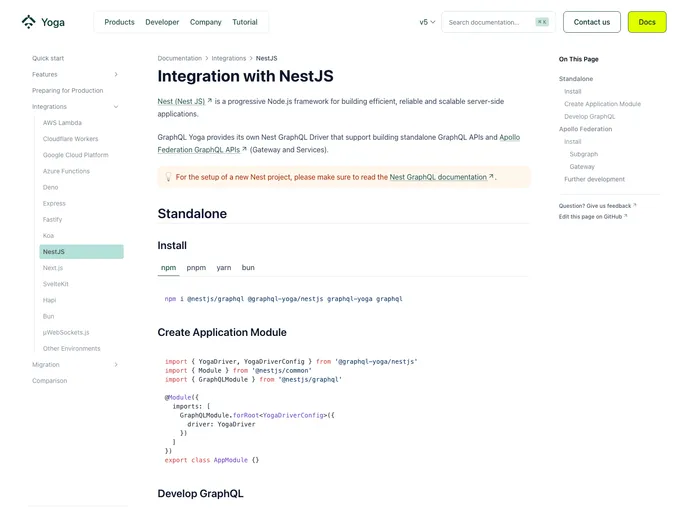Viewport: 688px width, 512px height.
Task: Switch to the bun install tab
Action: [x=248, y=268]
